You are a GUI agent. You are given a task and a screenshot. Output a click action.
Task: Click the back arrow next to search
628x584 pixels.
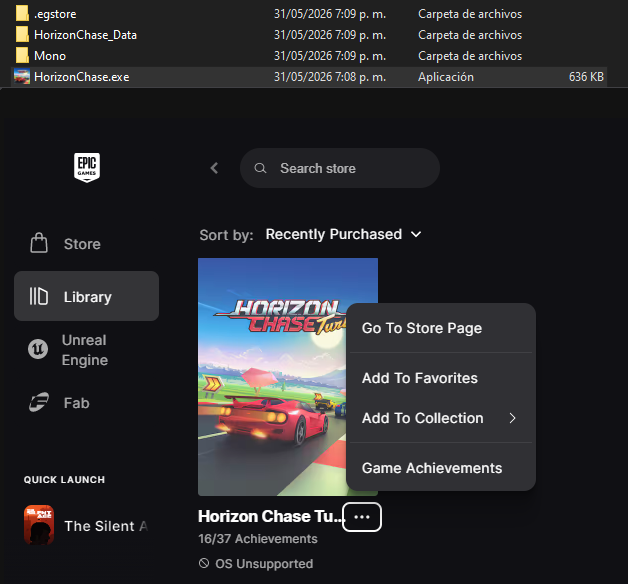coord(215,168)
